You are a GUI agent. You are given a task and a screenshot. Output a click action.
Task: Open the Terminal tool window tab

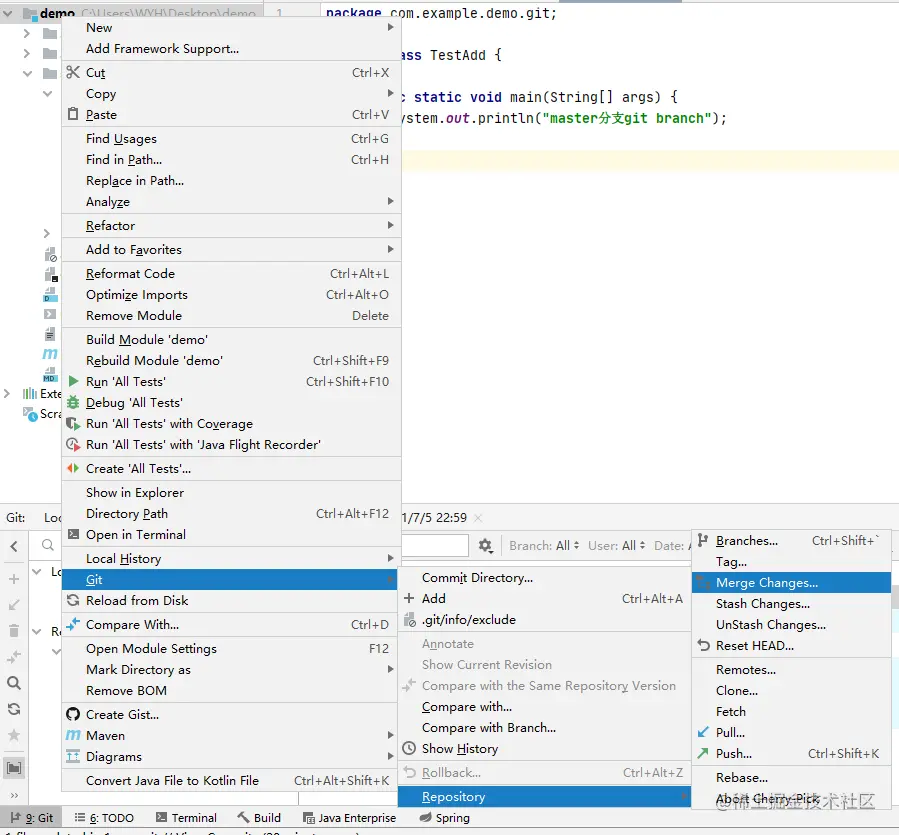[186, 818]
